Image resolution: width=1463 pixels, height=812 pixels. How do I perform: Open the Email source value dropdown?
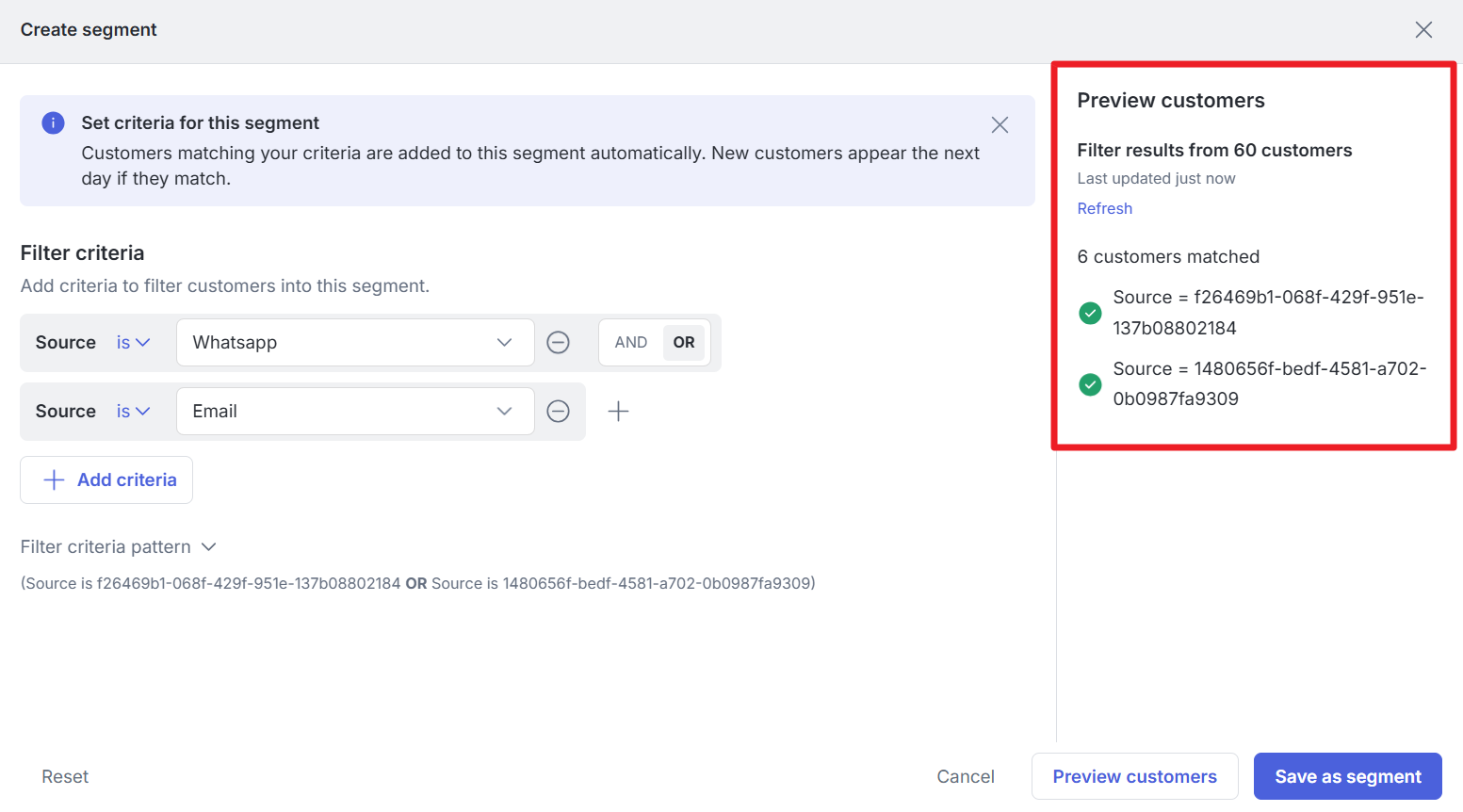coord(355,412)
